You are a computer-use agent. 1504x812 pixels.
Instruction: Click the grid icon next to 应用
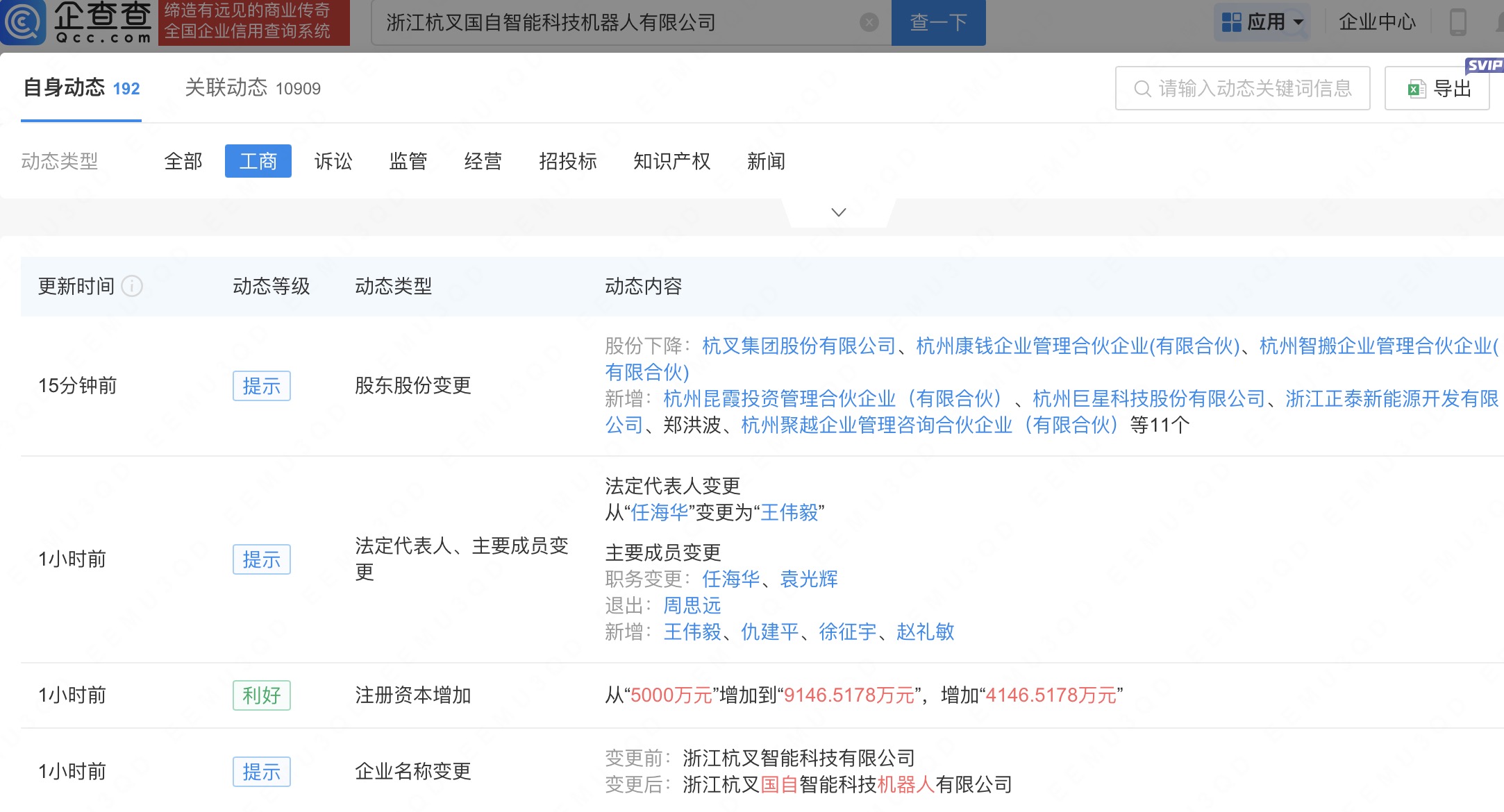point(1231,22)
